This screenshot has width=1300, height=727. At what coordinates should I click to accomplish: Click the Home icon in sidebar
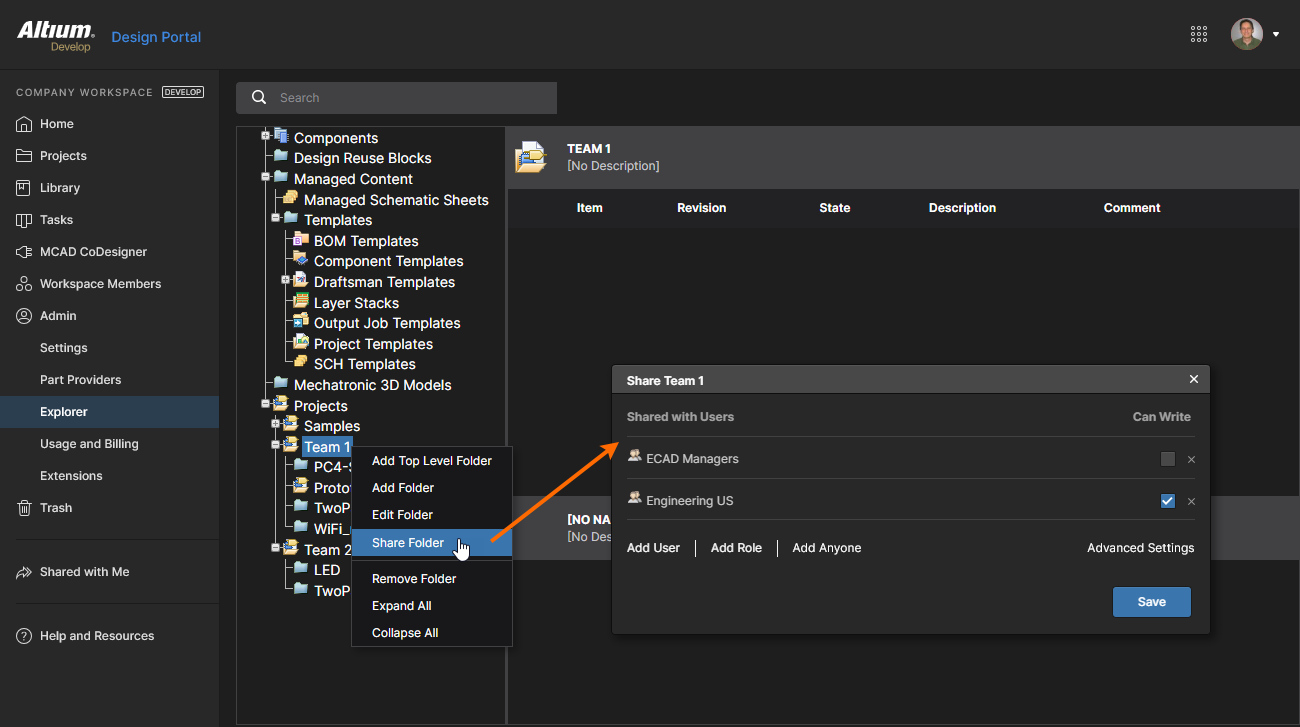pyautogui.click(x=24, y=124)
